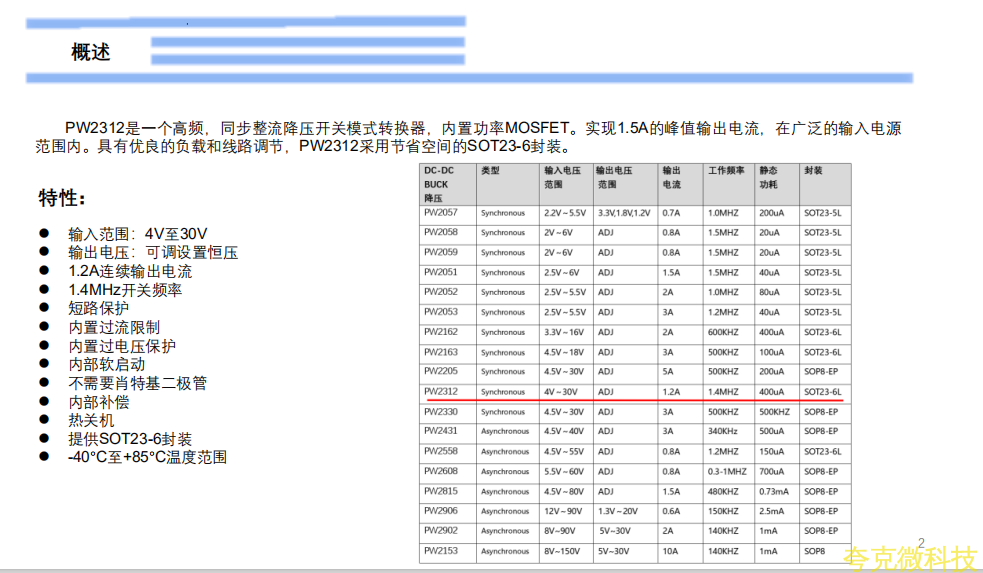Viewport: 983px width, 573px height.
Task: Click the PW2057 table row label
Action: [x=440, y=213]
